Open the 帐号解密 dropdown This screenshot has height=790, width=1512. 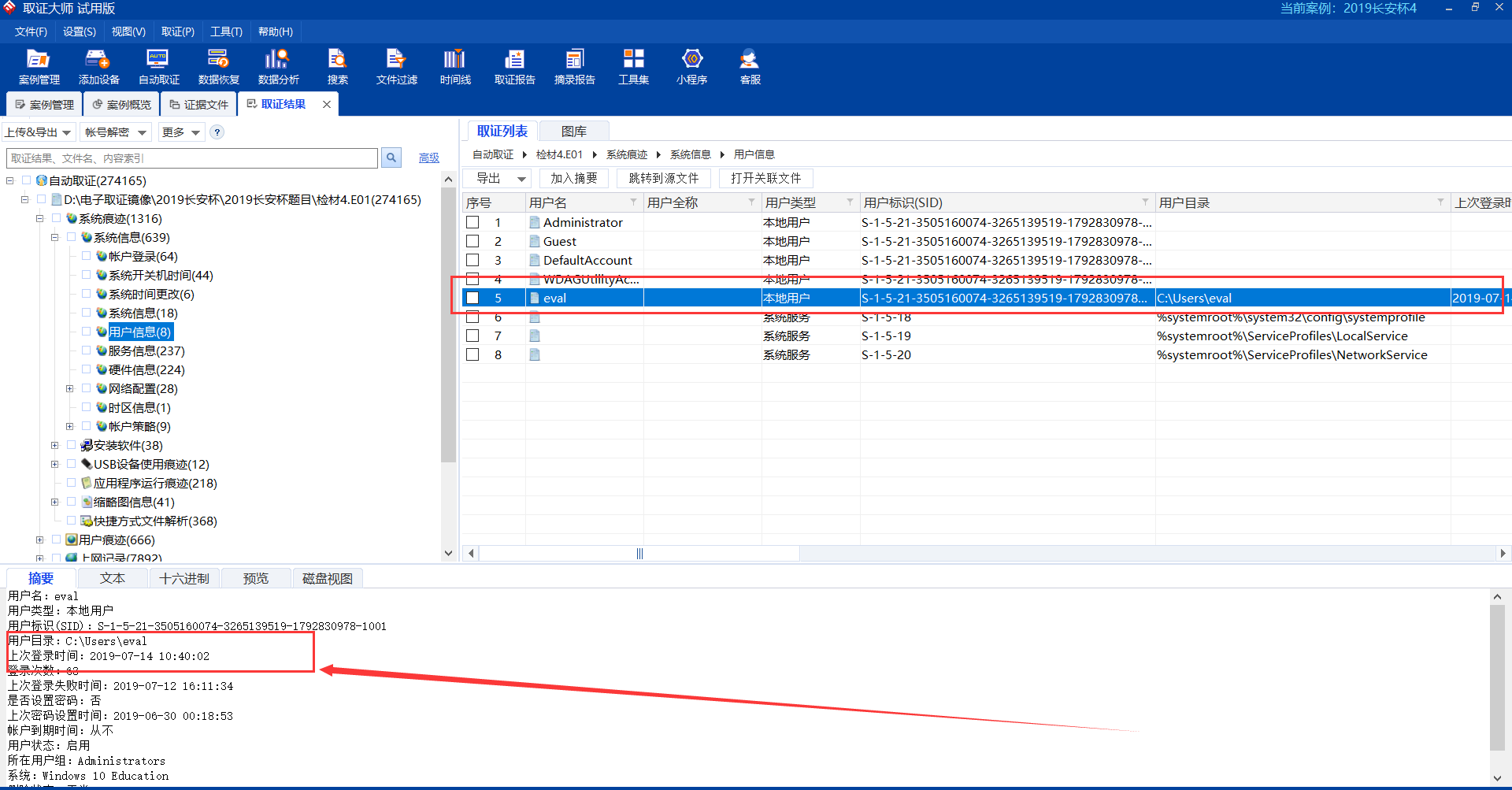click(116, 132)
